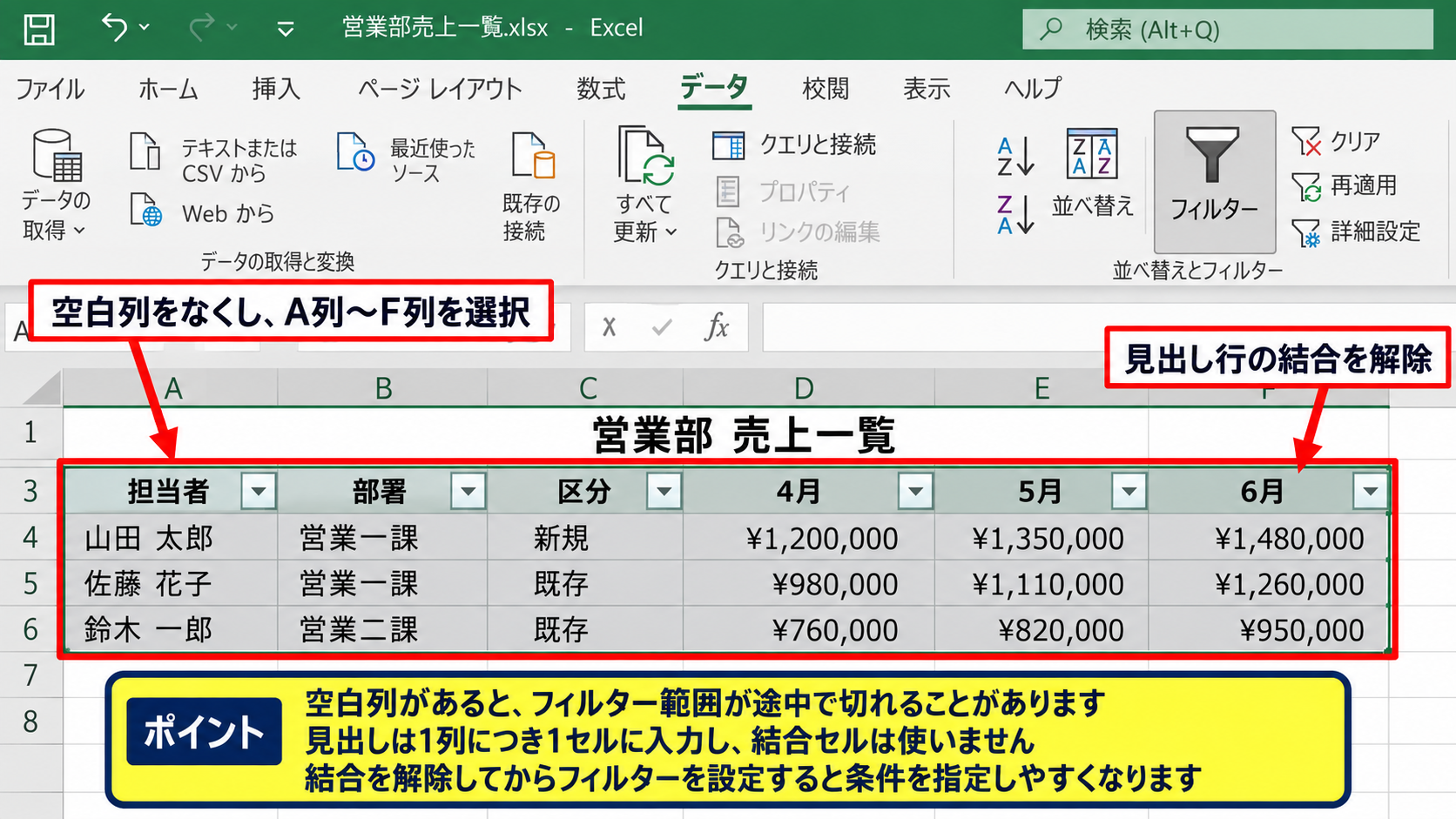This screenshot has height=819, width=1456.
Task: Open 既存の接続
Action: pos(532,185)
